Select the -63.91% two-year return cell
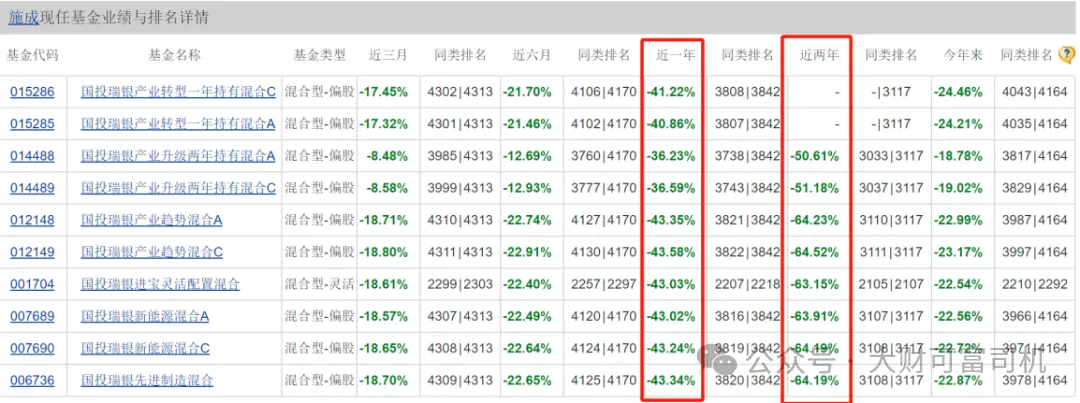 coord(816,316)
